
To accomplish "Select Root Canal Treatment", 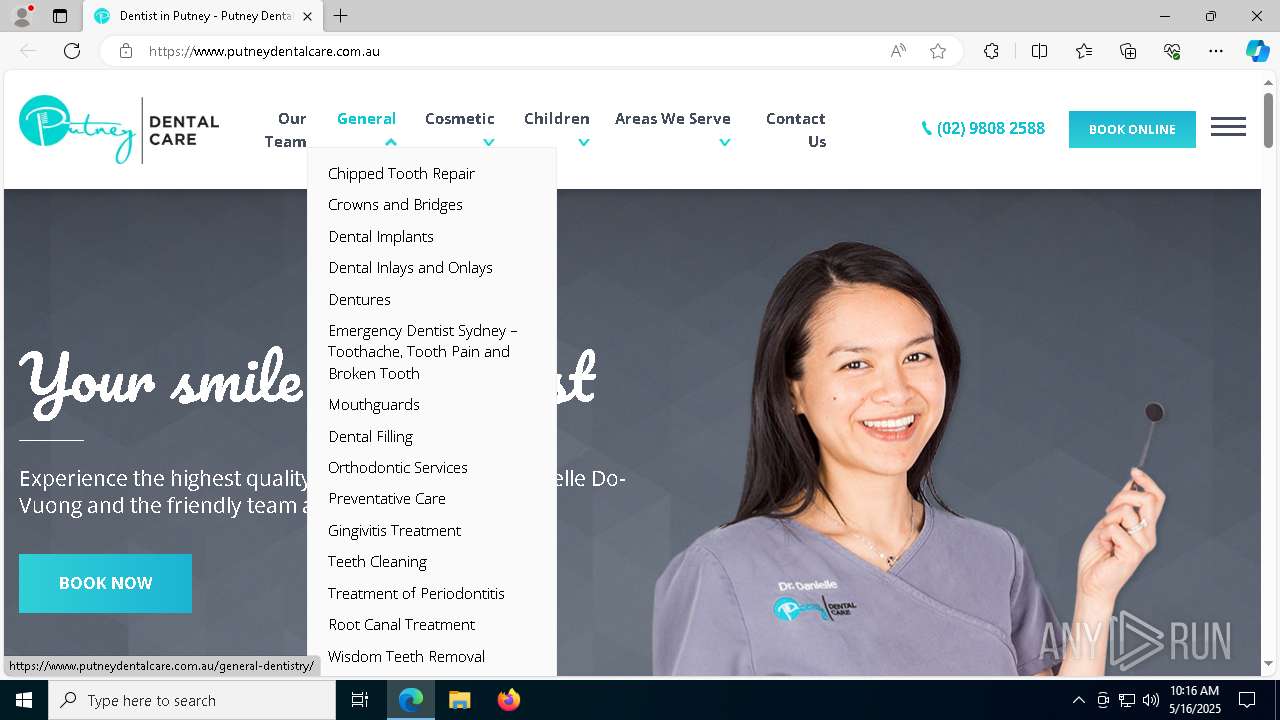I will [401, 624].
